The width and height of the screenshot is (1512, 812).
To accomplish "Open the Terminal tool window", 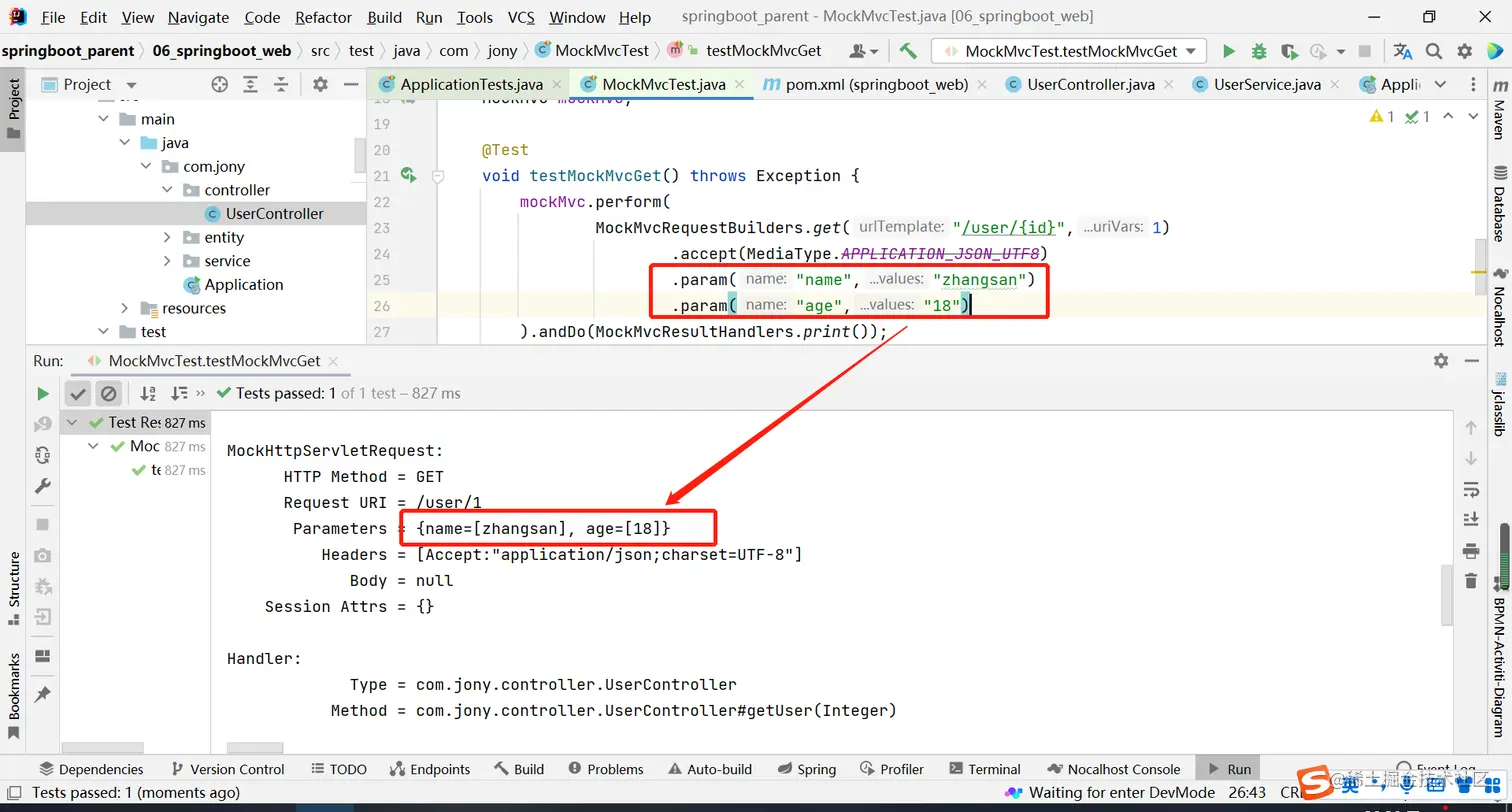I will 984,769.
